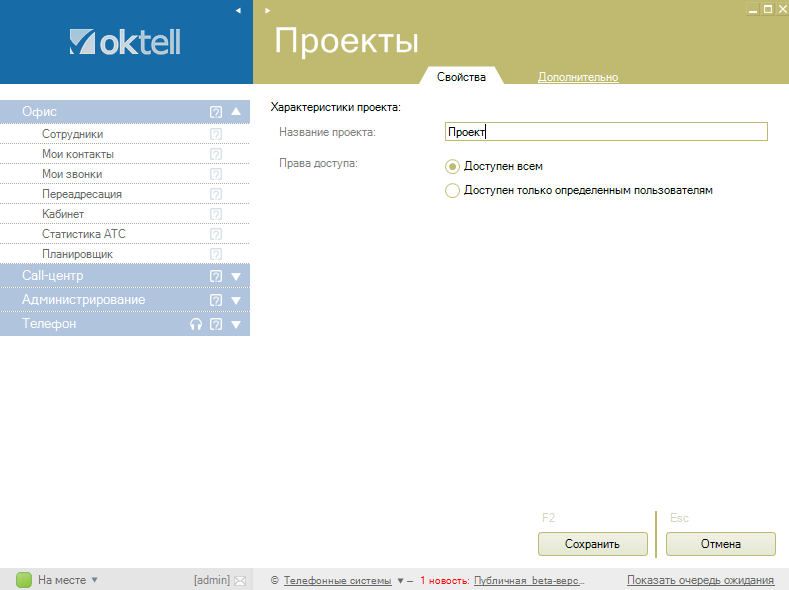Click the Название проекта text field
Screen dimensions: 789x590
[x=605, y=132]
